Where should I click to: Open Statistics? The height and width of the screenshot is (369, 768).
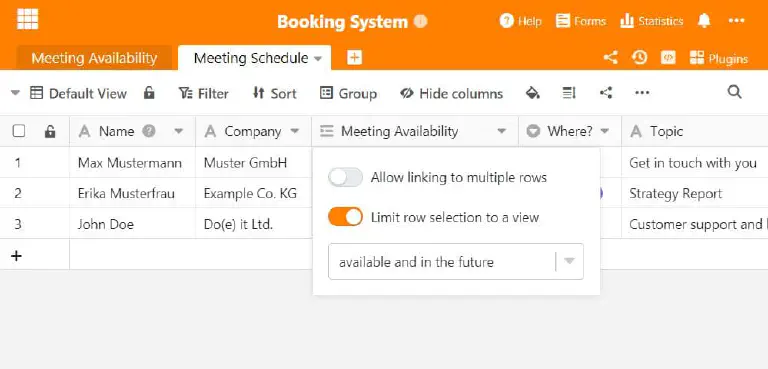tap(651, 21)
